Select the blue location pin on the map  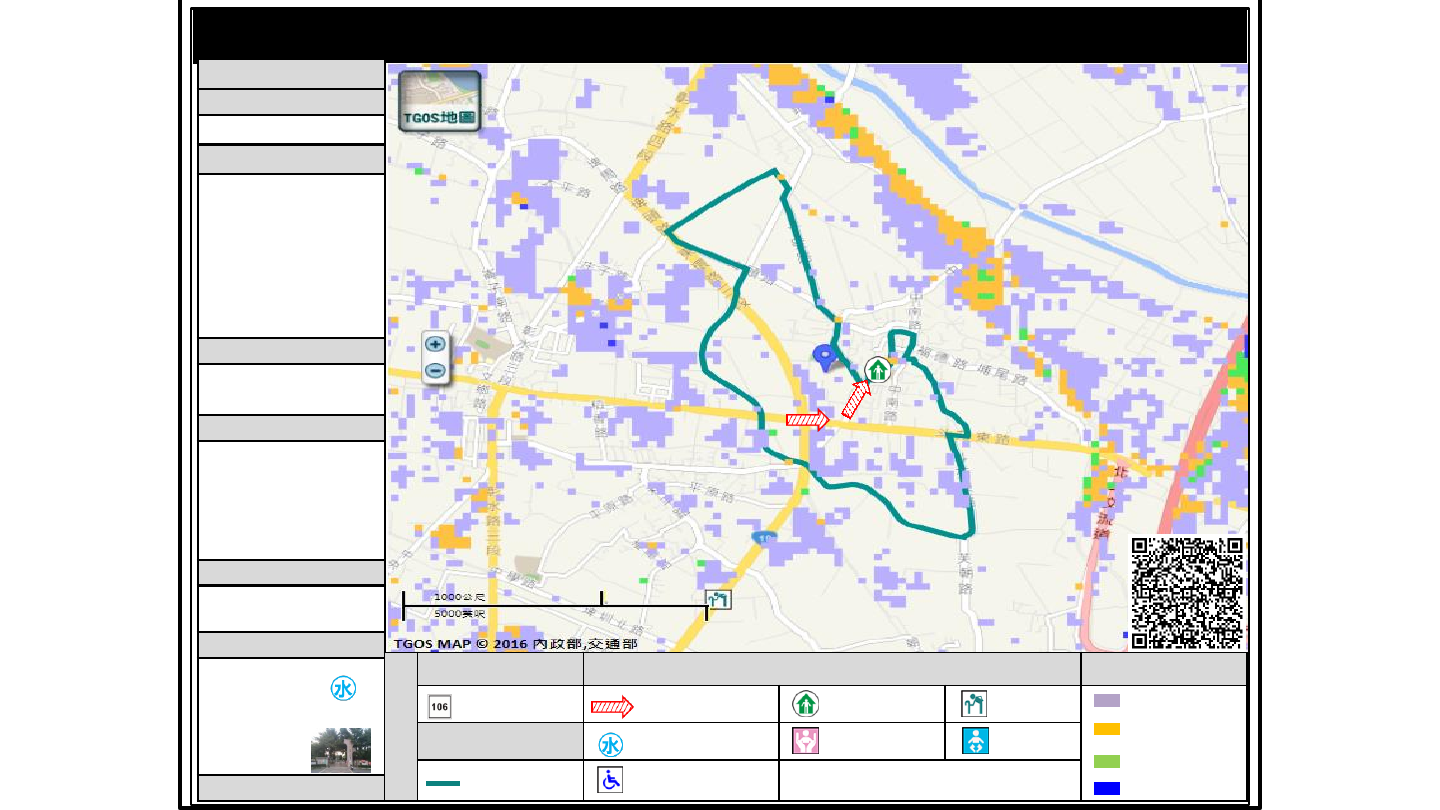(824, 358)
